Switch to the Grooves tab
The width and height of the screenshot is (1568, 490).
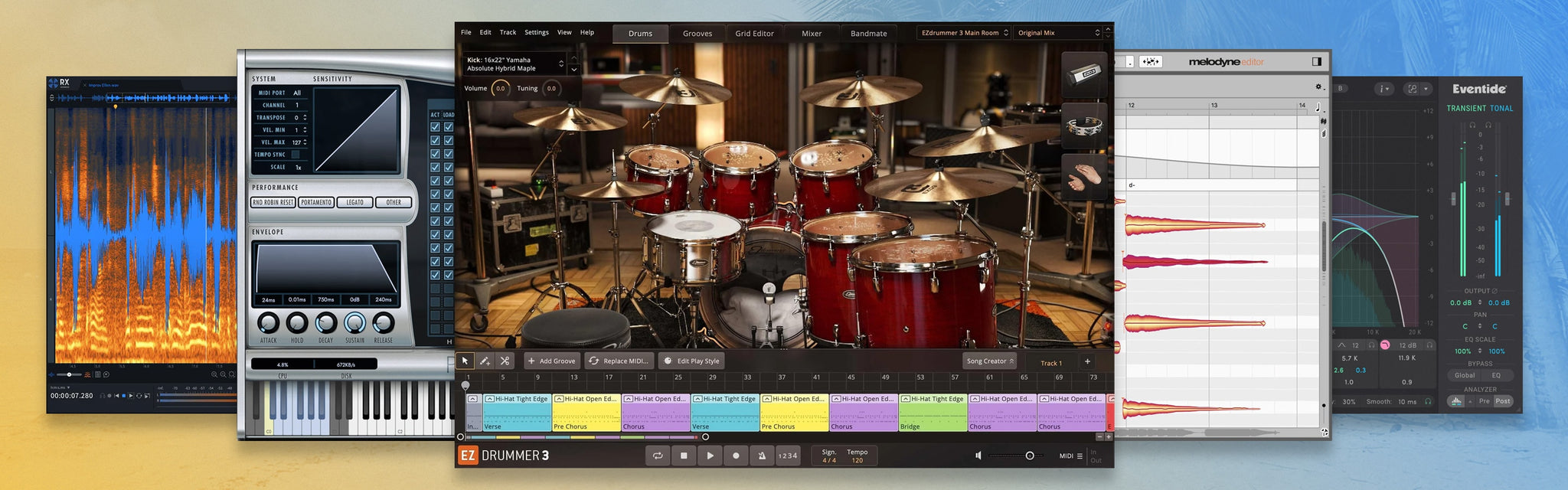(x=697, y=34)
